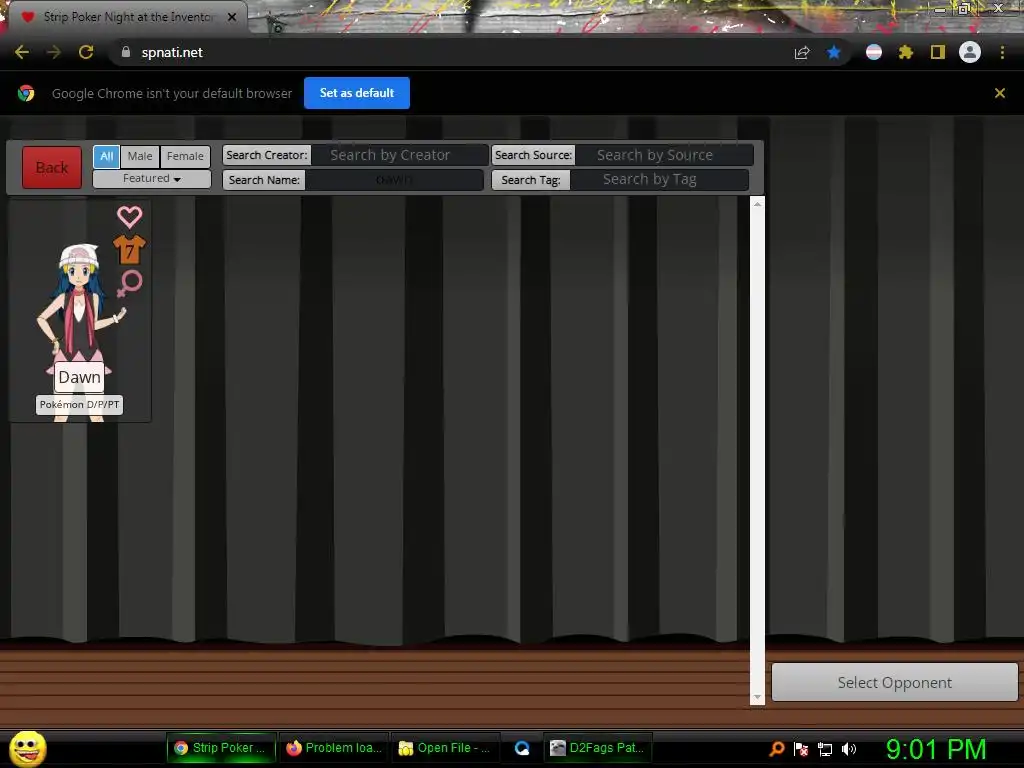Click the Select Opponent button

pos(895,682)
